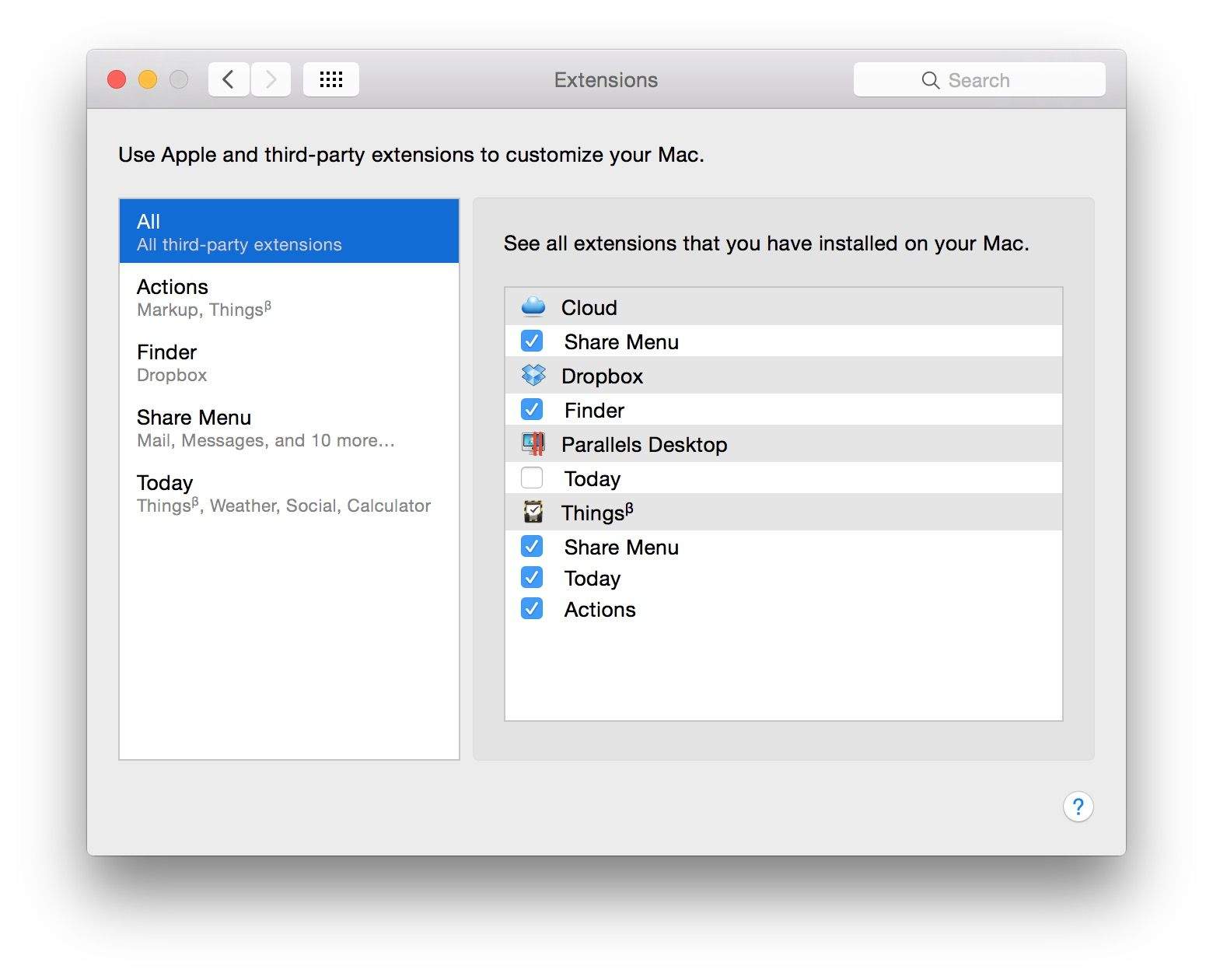This screenshot has width=1213, height=980.
Task: Click the Dropbox icon in extensions list
Action: (x=533, y=376)
